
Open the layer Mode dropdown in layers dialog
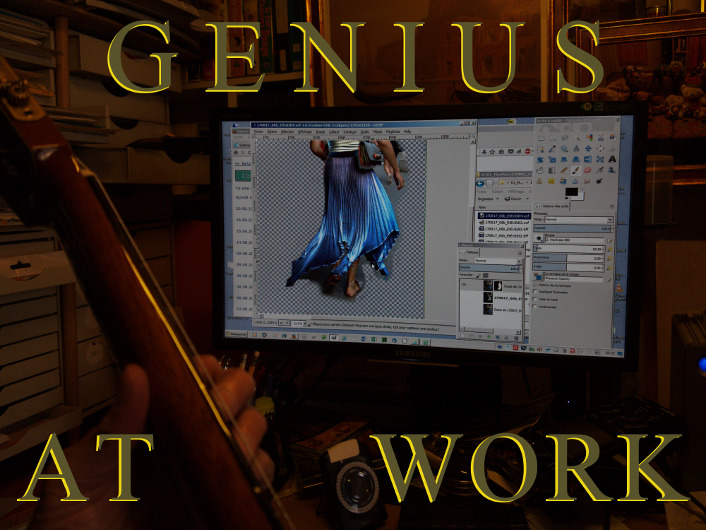click(x=498, y=261)
